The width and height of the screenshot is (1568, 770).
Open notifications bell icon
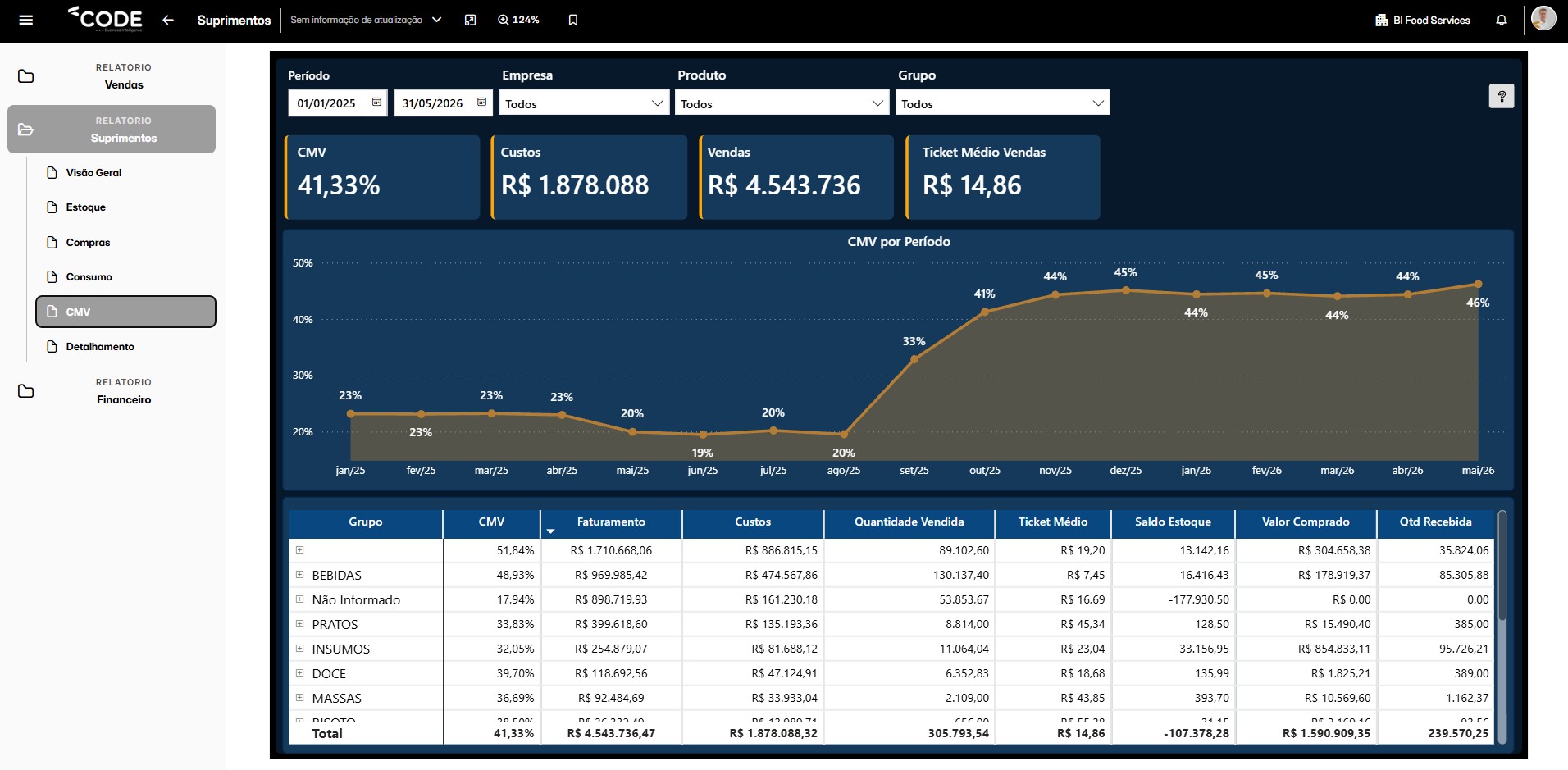pos(1502,20)
